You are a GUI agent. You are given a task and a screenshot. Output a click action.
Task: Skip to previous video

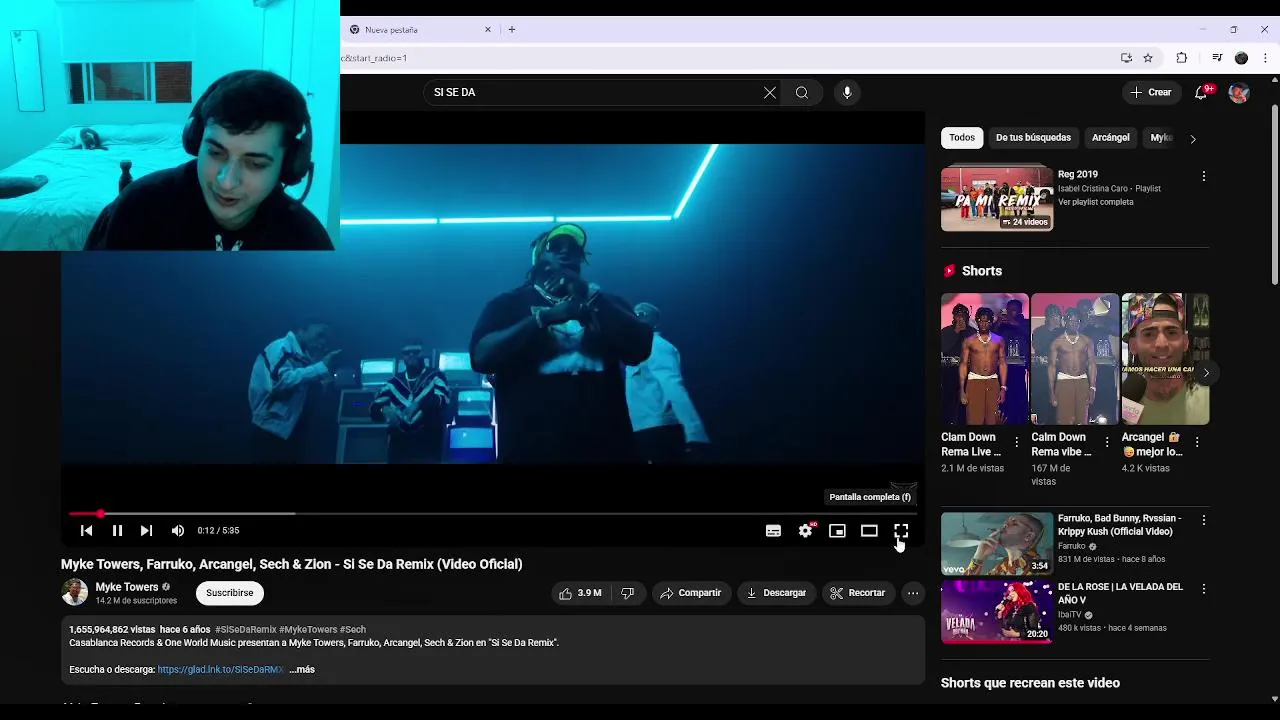(86, 531)
